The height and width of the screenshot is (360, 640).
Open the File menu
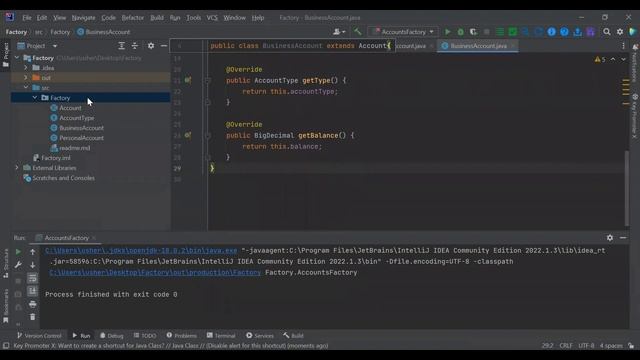(x=27, y=18)
